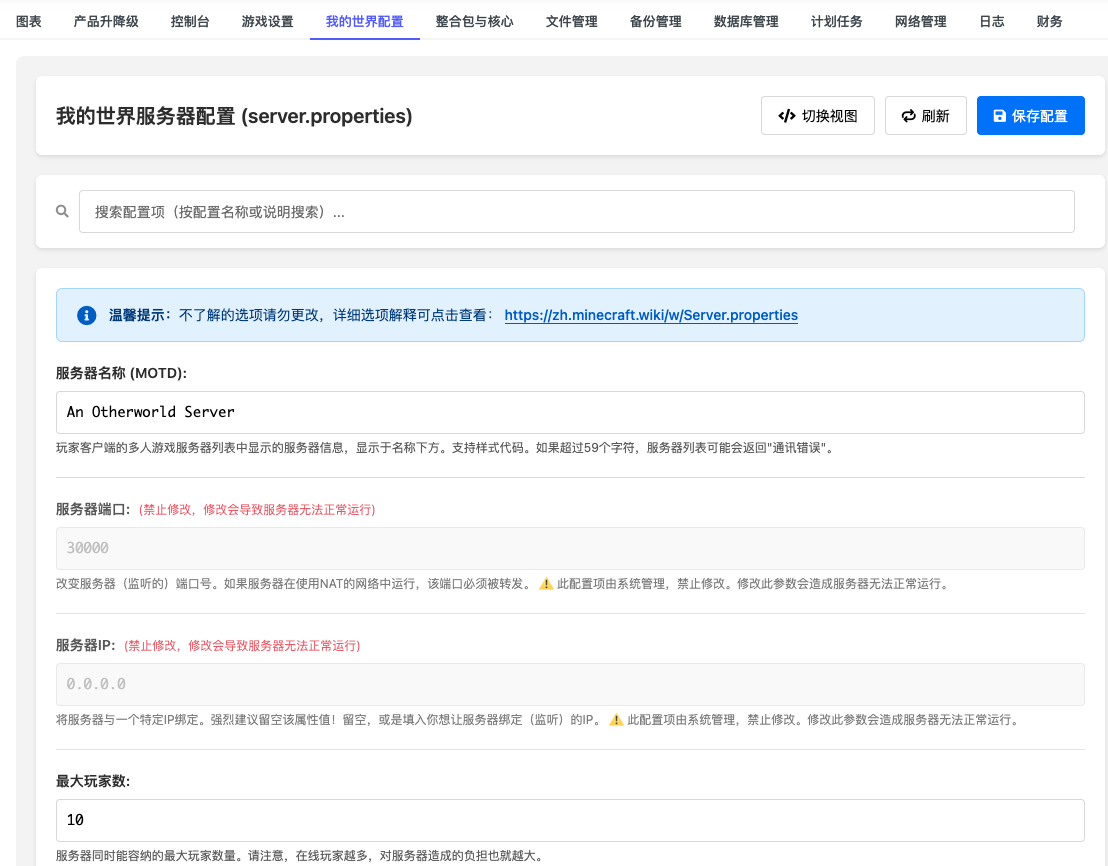Switch to the 图表 tab
Screen dimensions: 1108x866
(29, 21)
